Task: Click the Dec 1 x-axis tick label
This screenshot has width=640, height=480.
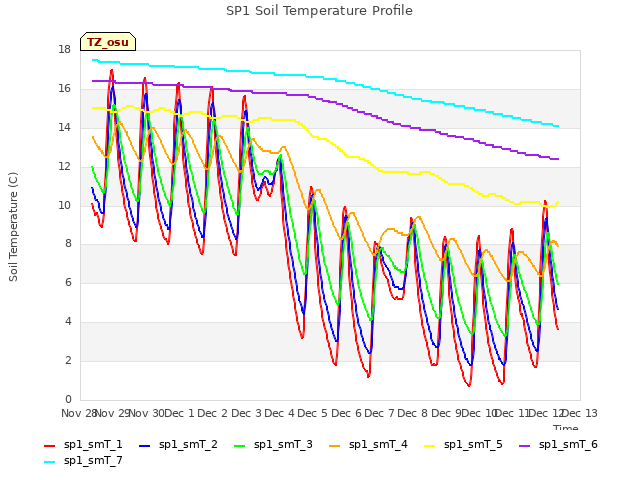Action: tap(179, 413)
